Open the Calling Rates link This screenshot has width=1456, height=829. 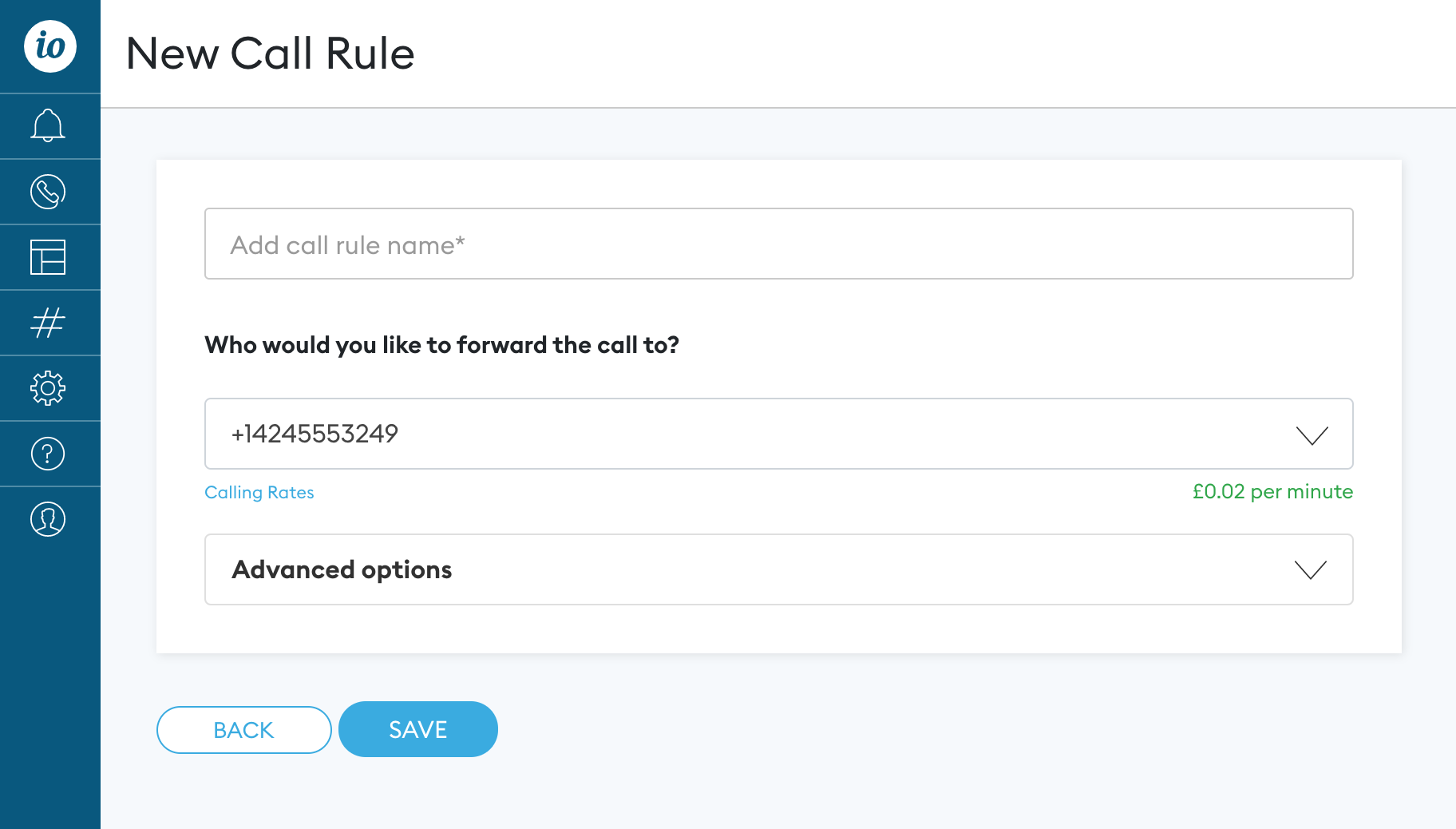259,492
